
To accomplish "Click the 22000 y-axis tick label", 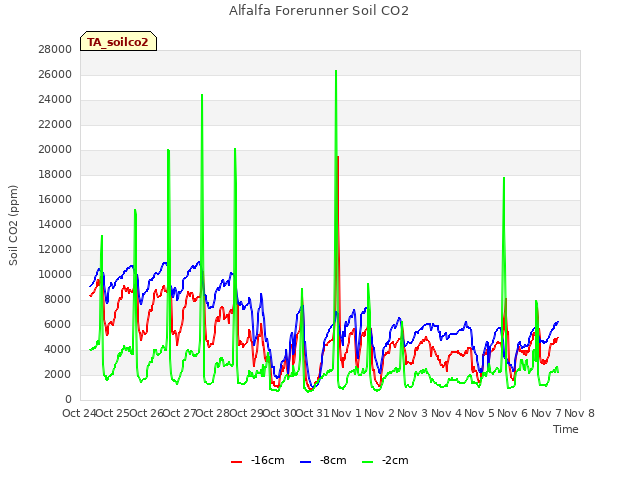I will (55, 124).
